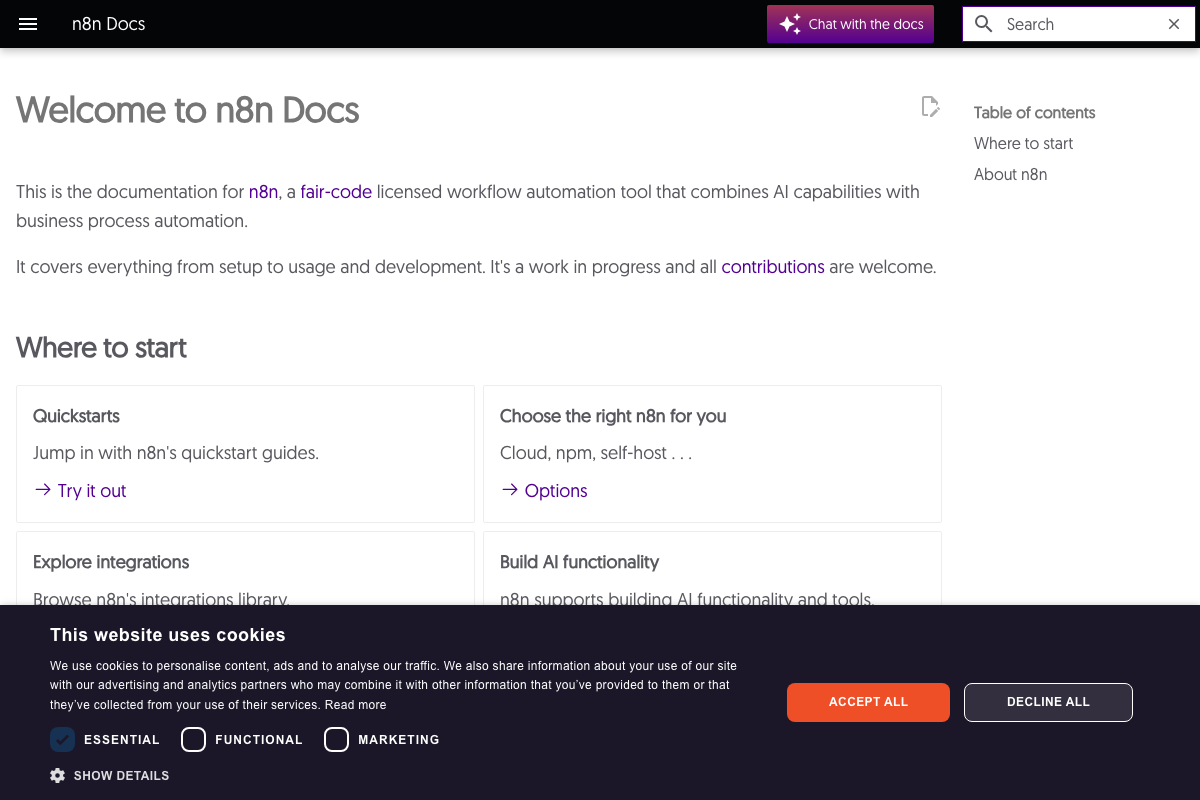Screen dimensions: 1200x800
Task: Click the edit this page icon
Action: point(930,107)
